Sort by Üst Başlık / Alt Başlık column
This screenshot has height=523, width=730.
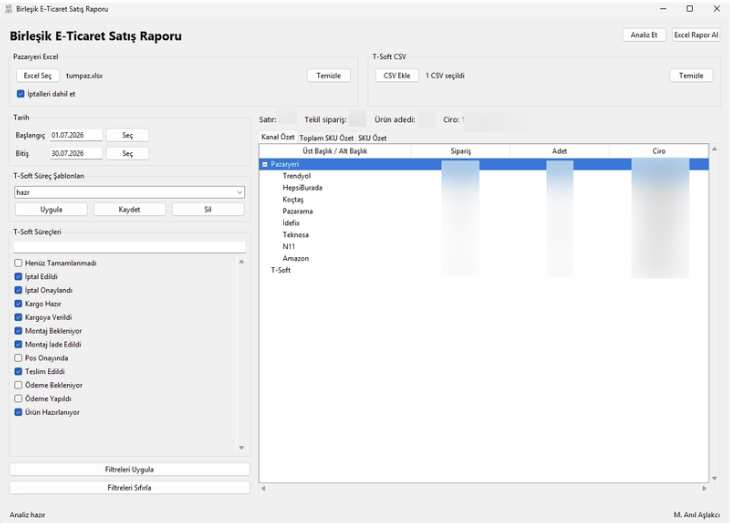pos(335,151)
